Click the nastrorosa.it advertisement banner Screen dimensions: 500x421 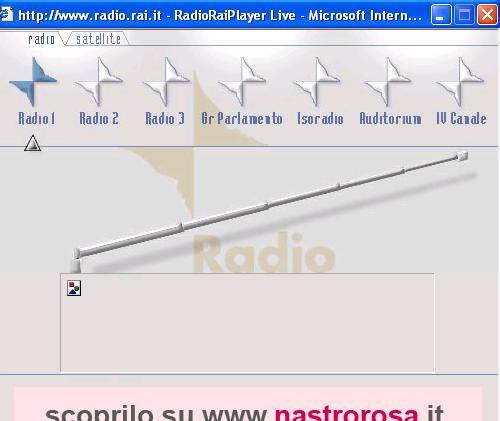(248, 404)
